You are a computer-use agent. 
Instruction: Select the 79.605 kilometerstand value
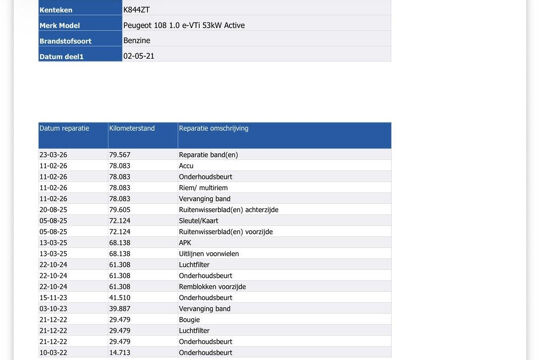click(120, 210)
